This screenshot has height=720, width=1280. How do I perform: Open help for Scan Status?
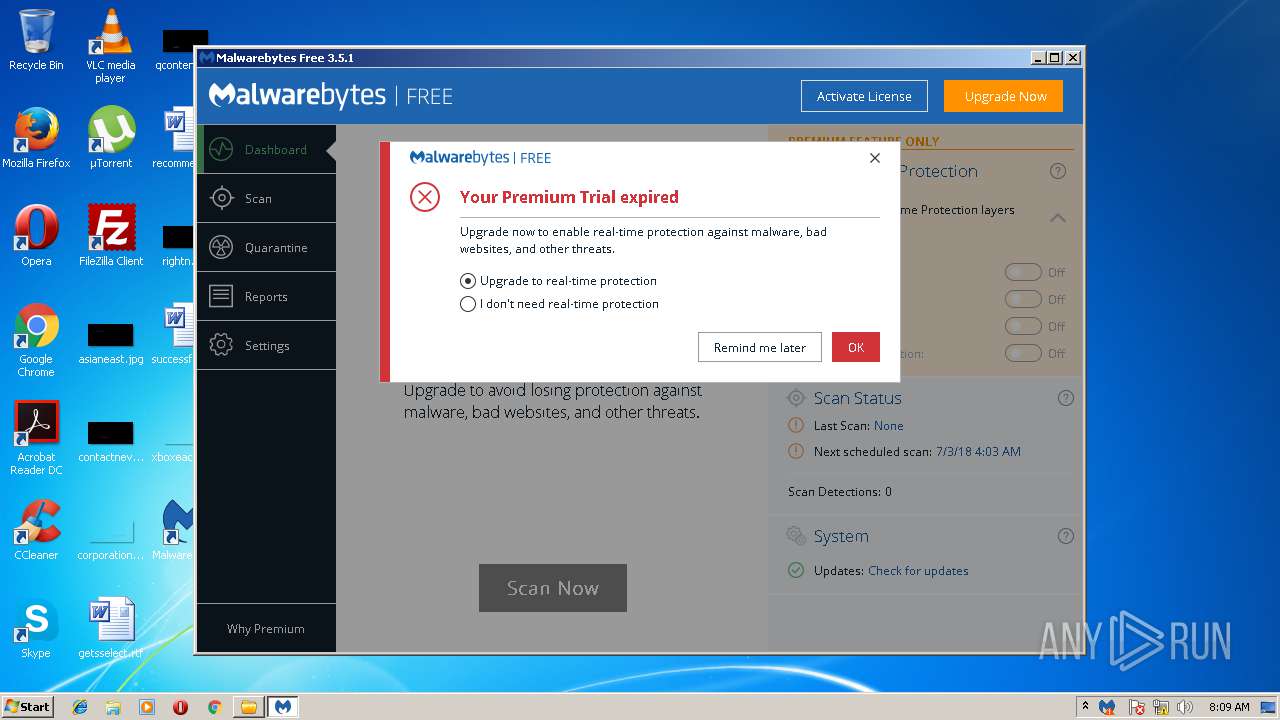[1066, 398]
